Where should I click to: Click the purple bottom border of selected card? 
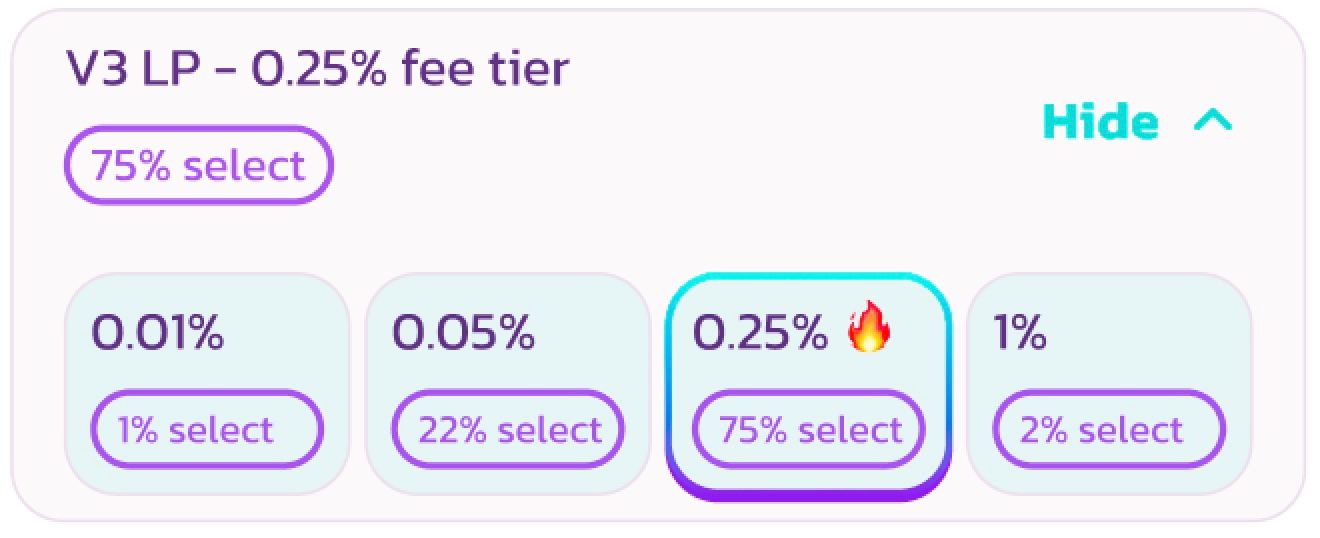point(807,493)
